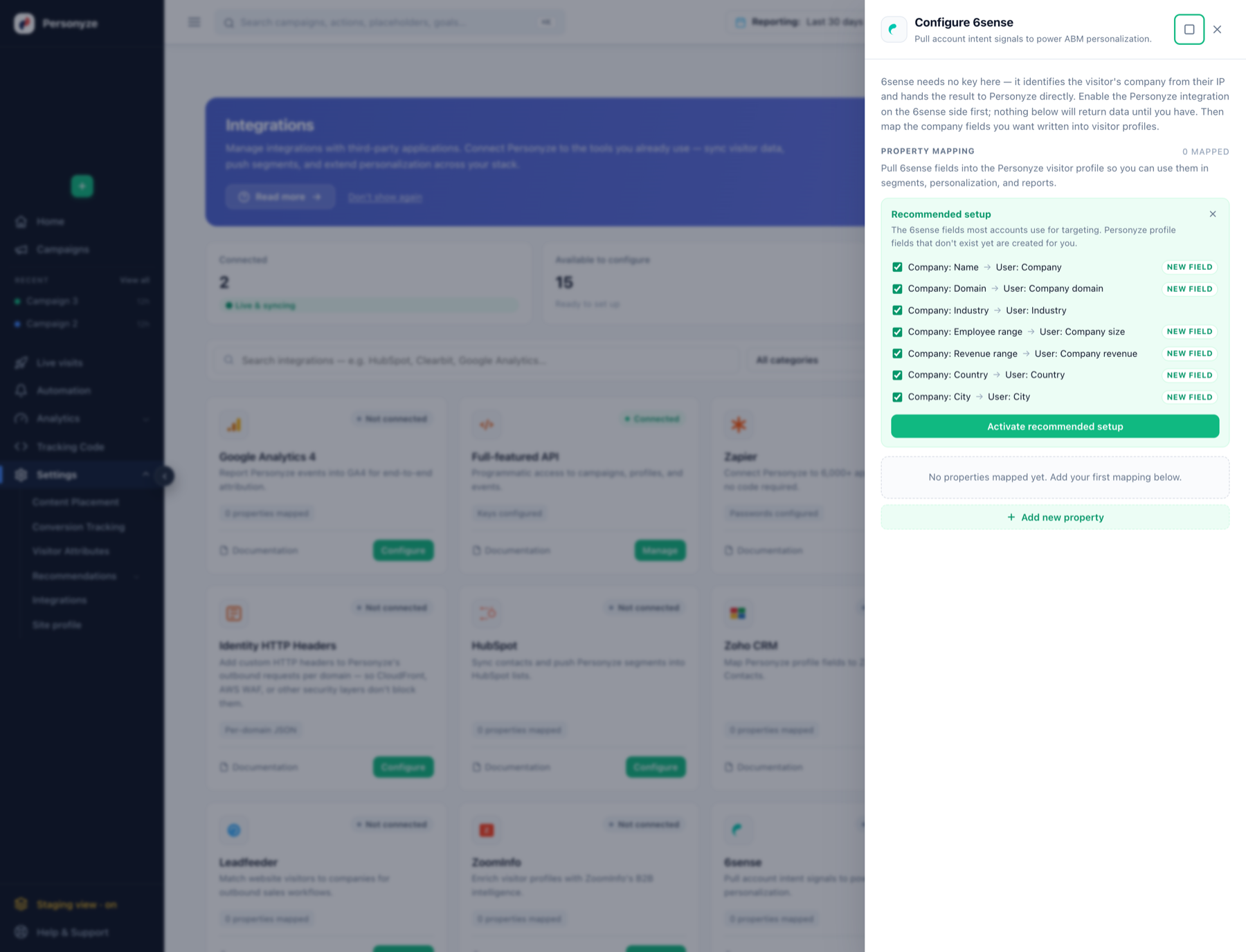Uncheck the Company: Country mapping

[897, 375]
